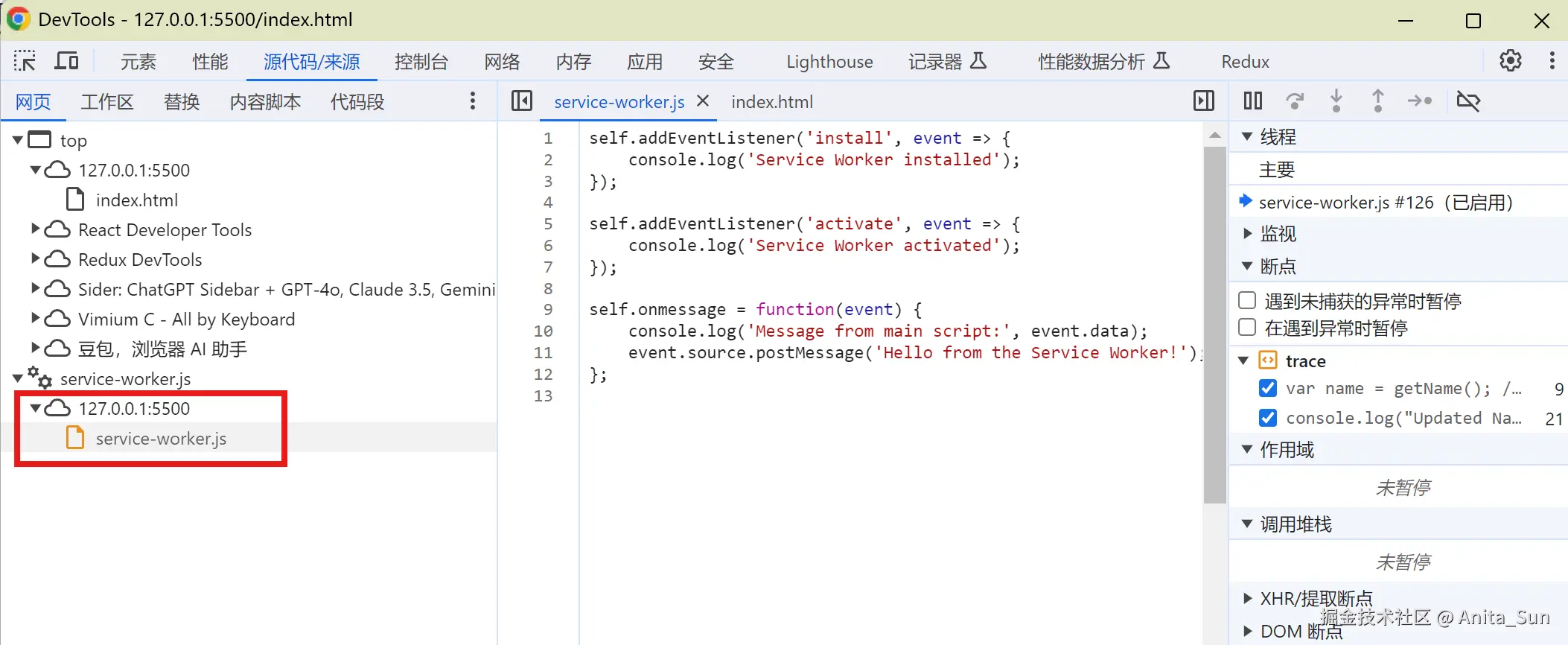This screenshot has height=645, width=1568.
Task: Collapse the first 127.0.0.1:5500 node under top
Action: [35, 170]
